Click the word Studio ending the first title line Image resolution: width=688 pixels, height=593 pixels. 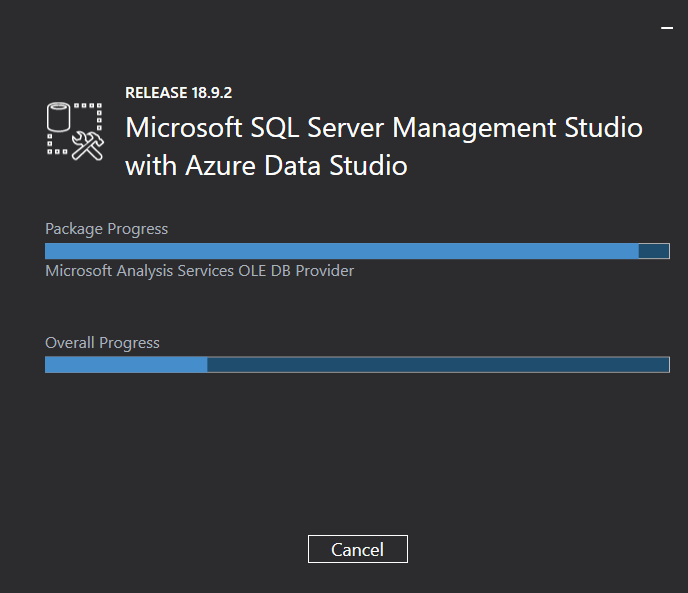click(x=603, y=127)
